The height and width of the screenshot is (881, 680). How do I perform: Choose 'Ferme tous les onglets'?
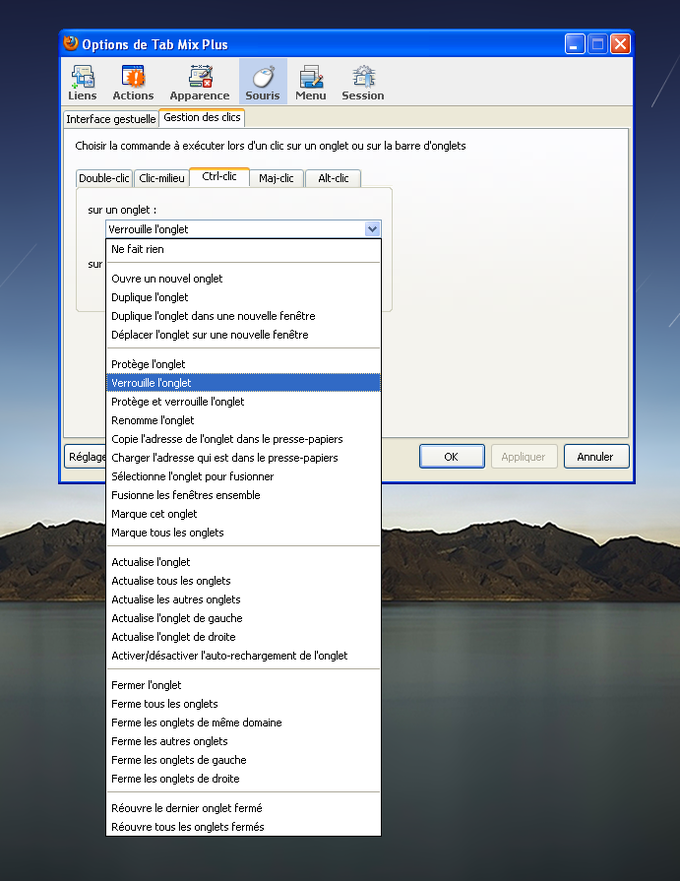point(243,704)
